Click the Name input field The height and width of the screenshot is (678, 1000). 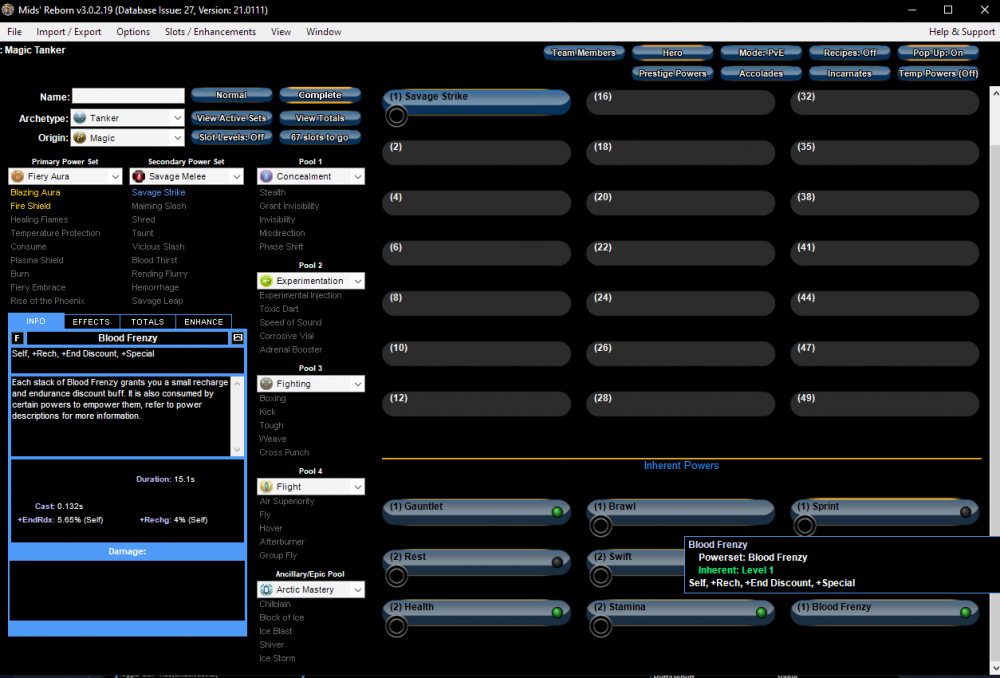click(128, 97)
